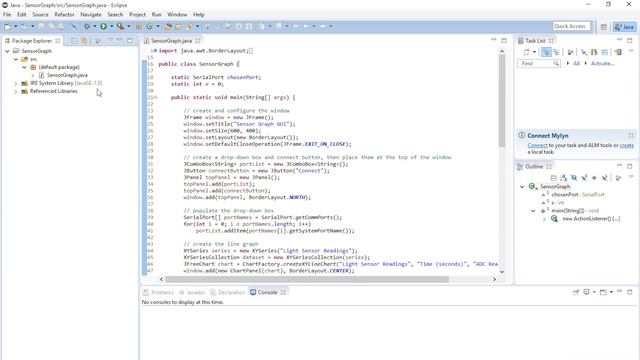Viewport: 640px width, 360px height.
Task: Click Open Console icon in Console toolbar
Action: point(603,292)
